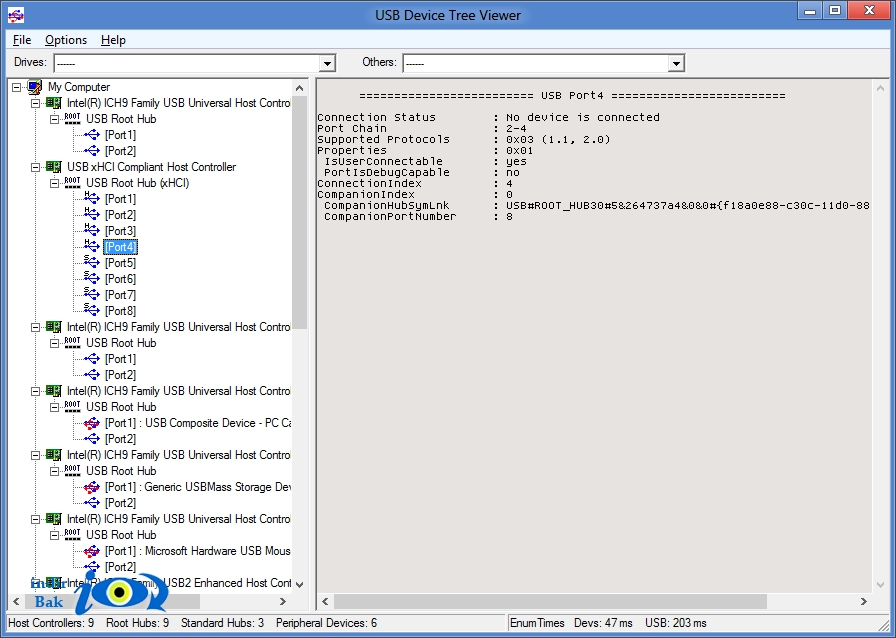
Task: Collapse the root hub containing Microsoft Hardware USB Mouse
Action: pos(54,536)
